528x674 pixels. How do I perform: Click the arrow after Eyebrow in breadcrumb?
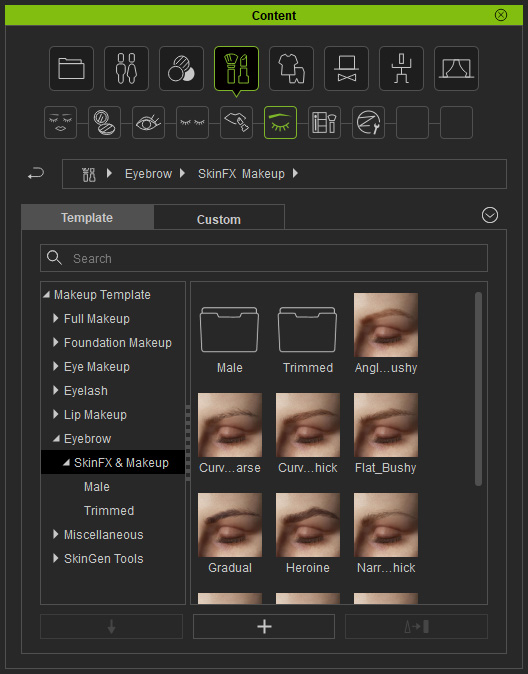[182, 173]
